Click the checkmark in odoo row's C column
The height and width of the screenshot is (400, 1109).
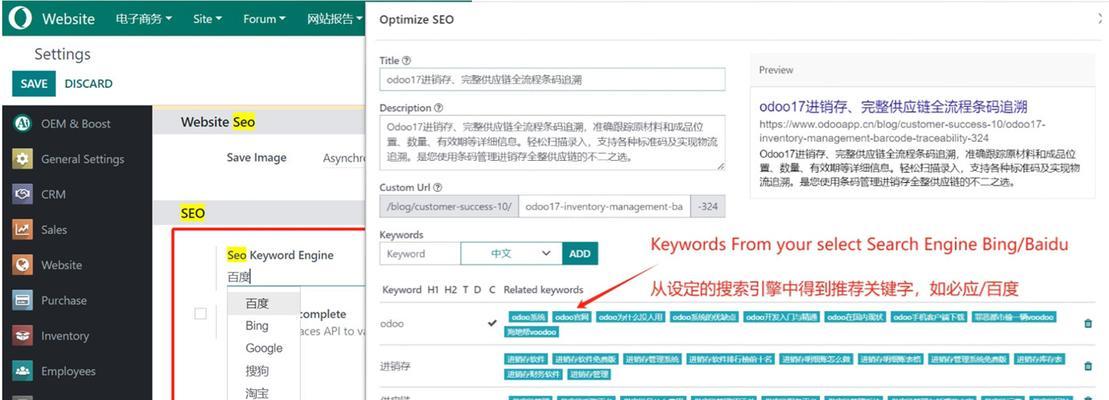point(492,324)
